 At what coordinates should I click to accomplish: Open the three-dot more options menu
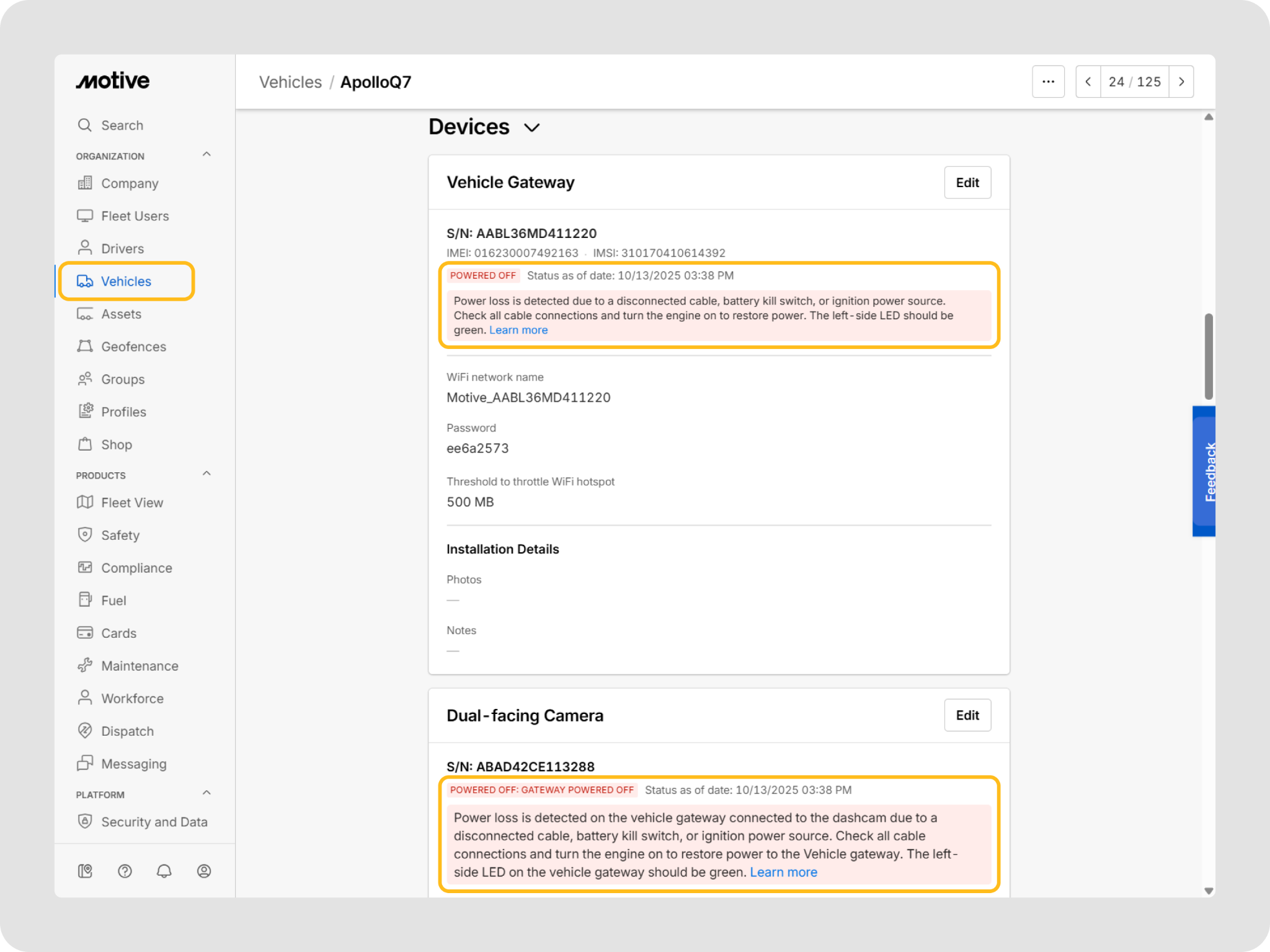pos(1048,82)
